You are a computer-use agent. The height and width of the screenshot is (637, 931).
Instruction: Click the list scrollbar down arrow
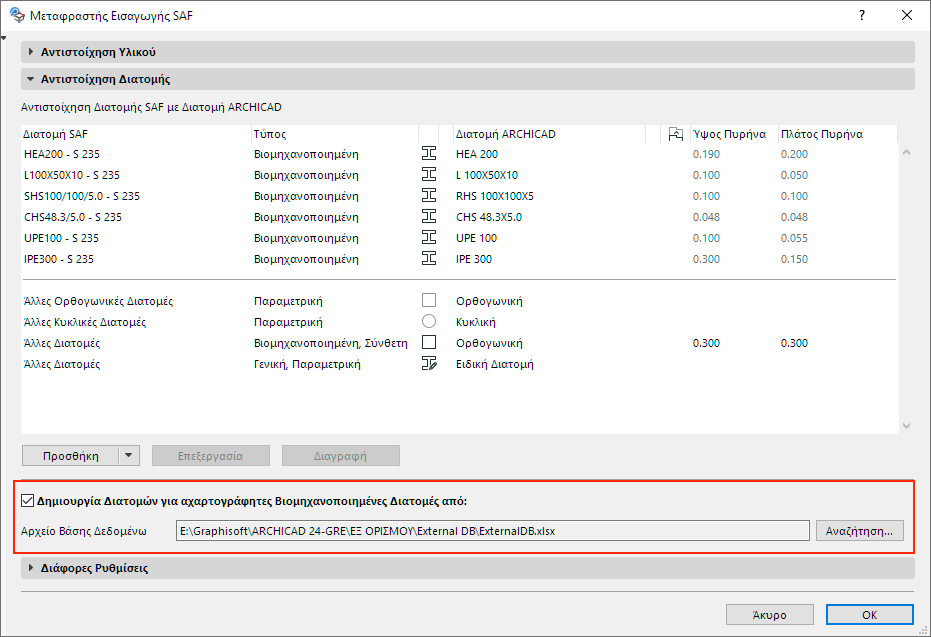coord(906,425)
